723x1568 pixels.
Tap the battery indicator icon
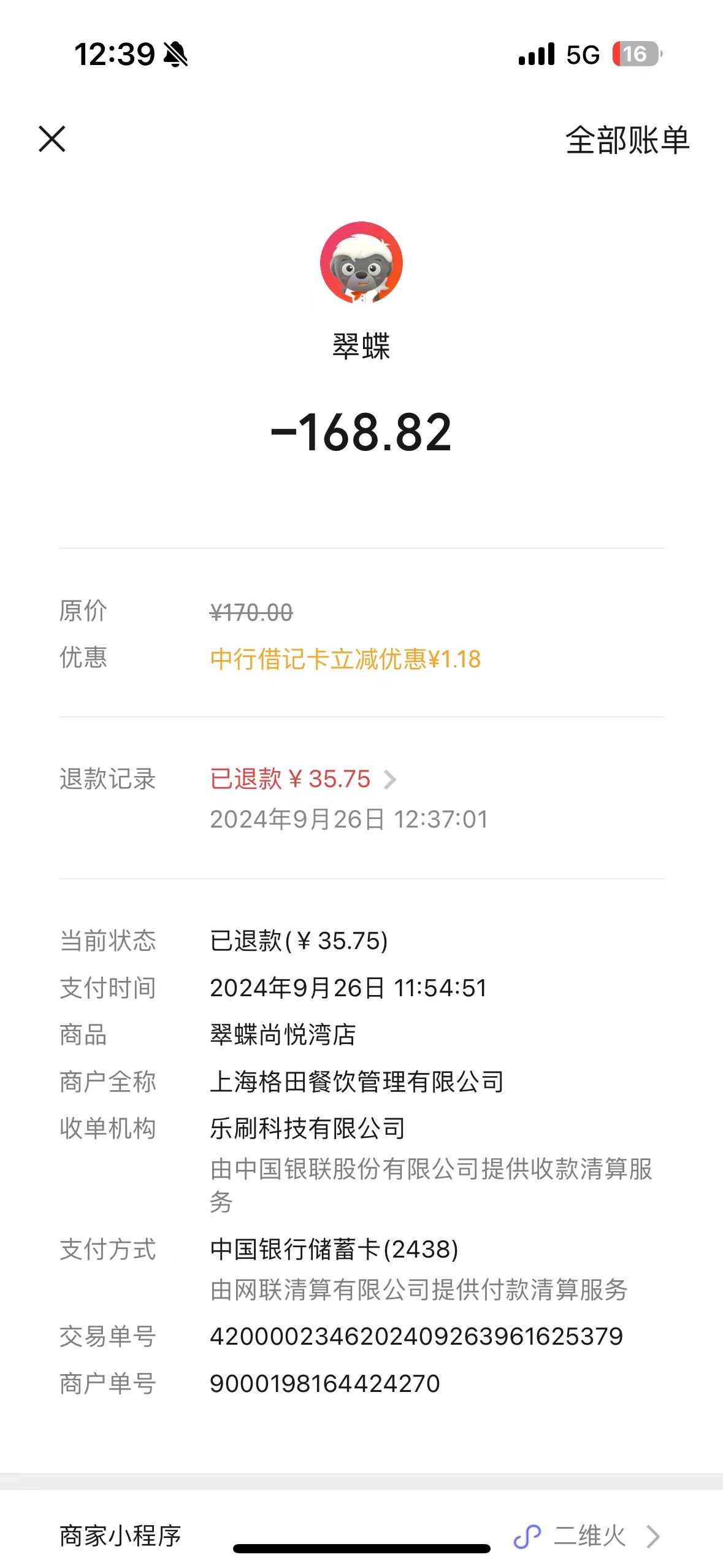pos(637,54)
